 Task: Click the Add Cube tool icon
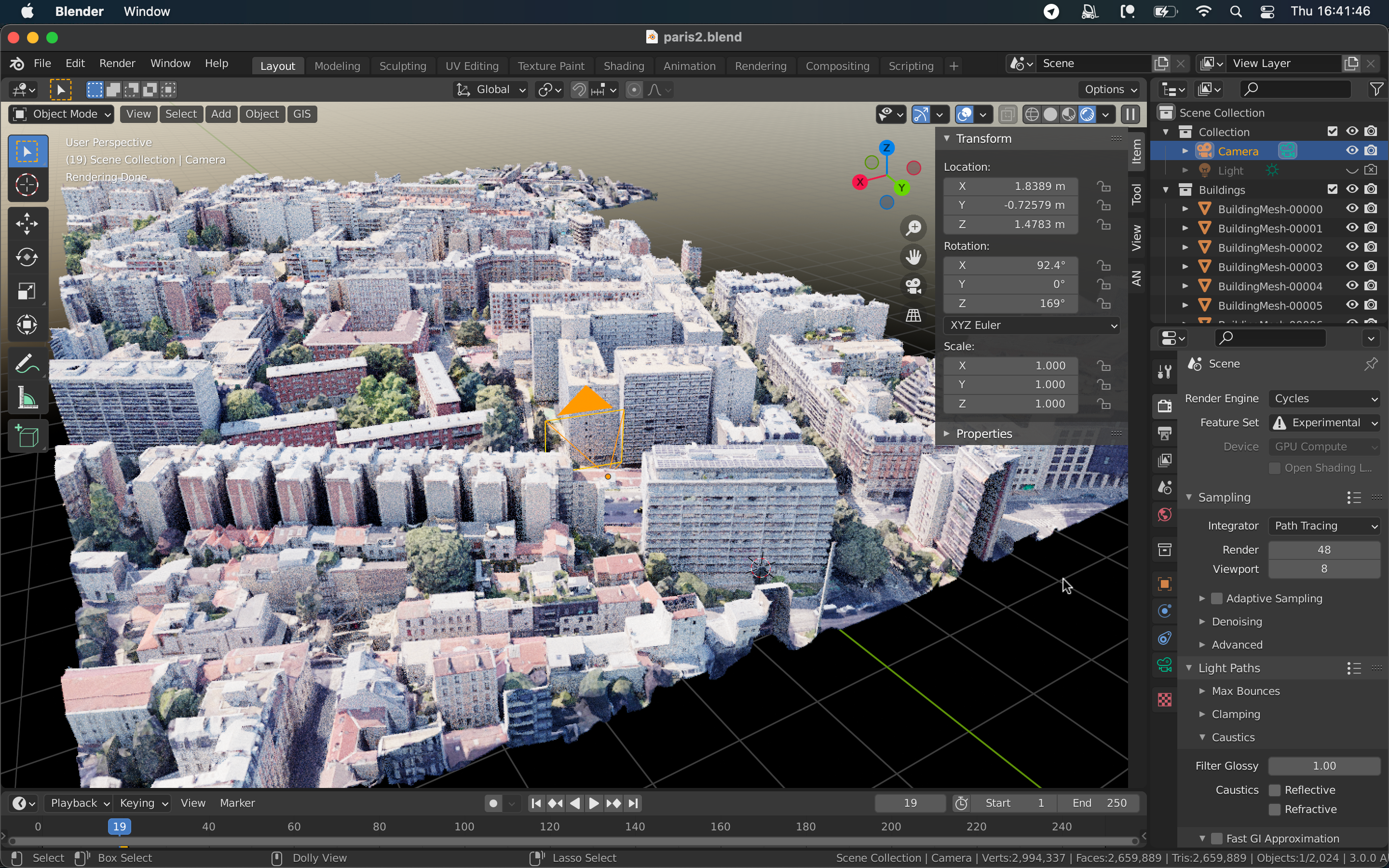pyautogui.click(x=27, y=437)
